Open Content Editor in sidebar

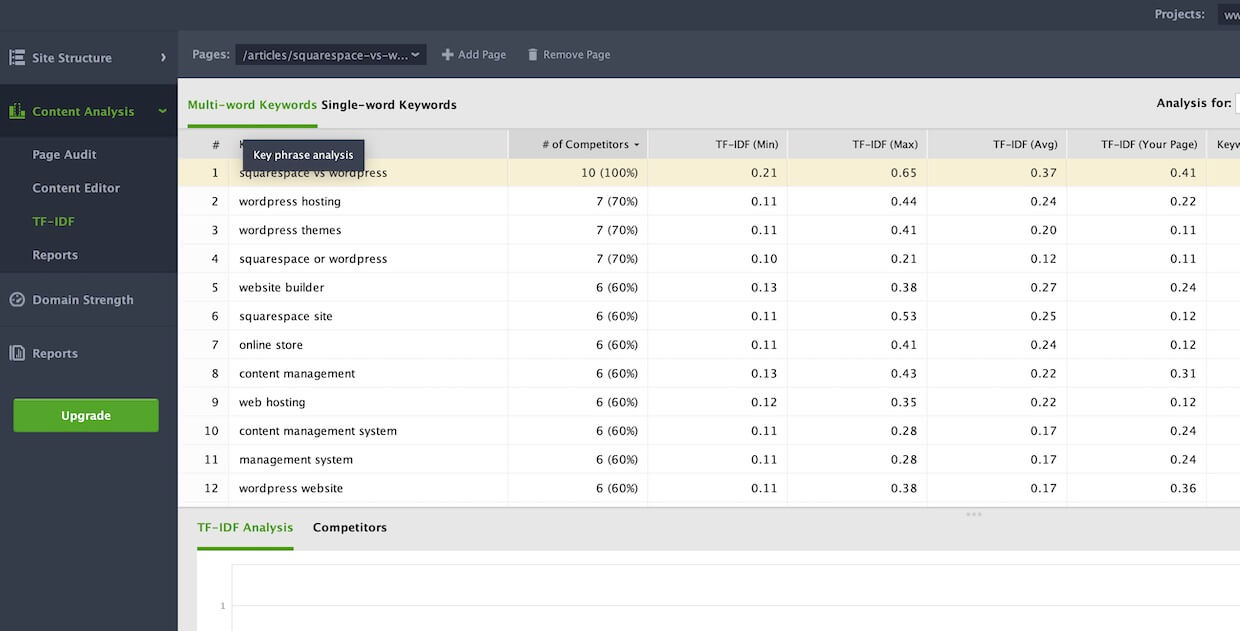click(76, 188)
